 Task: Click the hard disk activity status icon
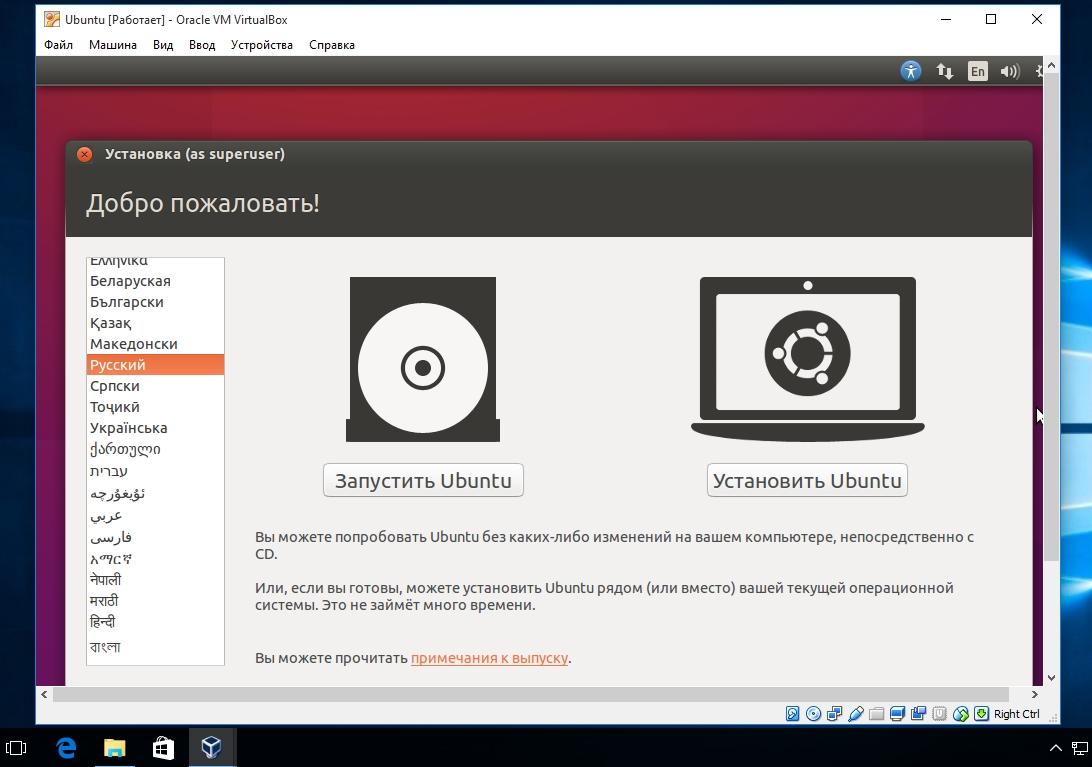tap(793, 713)
